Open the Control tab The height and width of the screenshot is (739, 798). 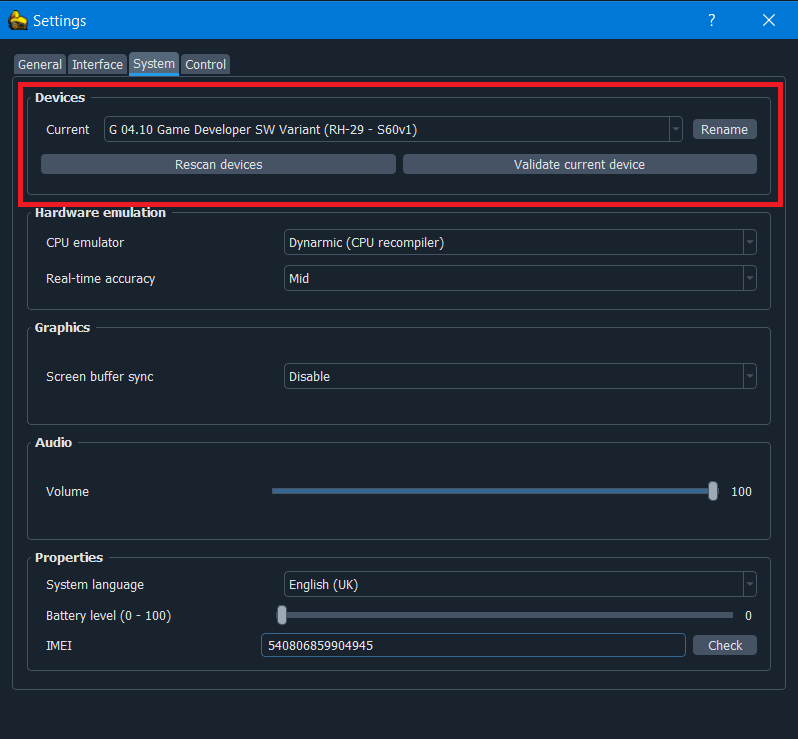click(x=205, y=65)
